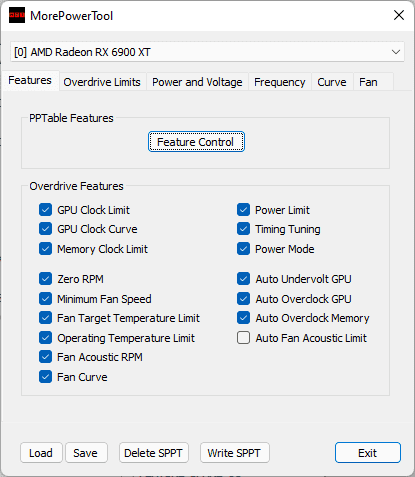Uncheck Auto Undervolt GPU
Image resolution: width=415 pixels, height=477 pixels.
[x=243, y=279]
